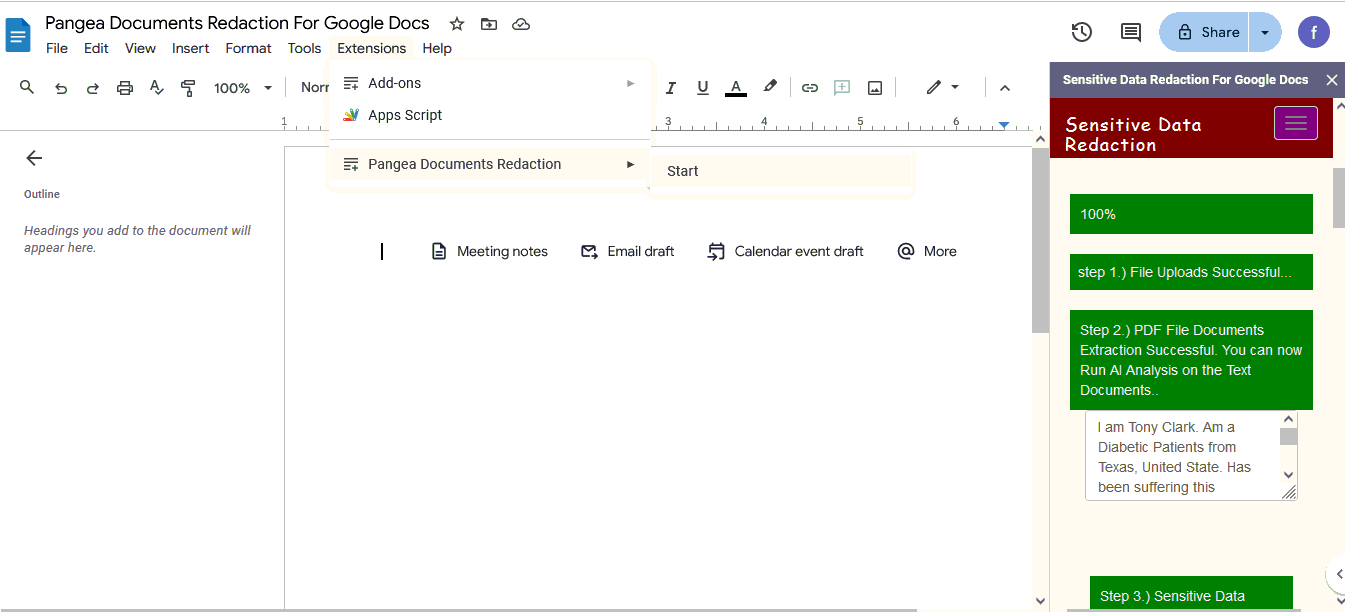Redo the last action
The image size is (1345, 612).
pos(93,88)
